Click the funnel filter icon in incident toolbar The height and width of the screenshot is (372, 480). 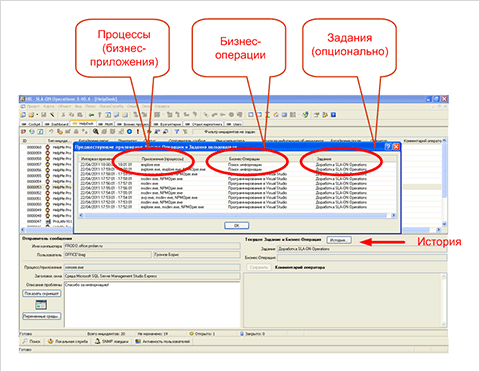177,132
